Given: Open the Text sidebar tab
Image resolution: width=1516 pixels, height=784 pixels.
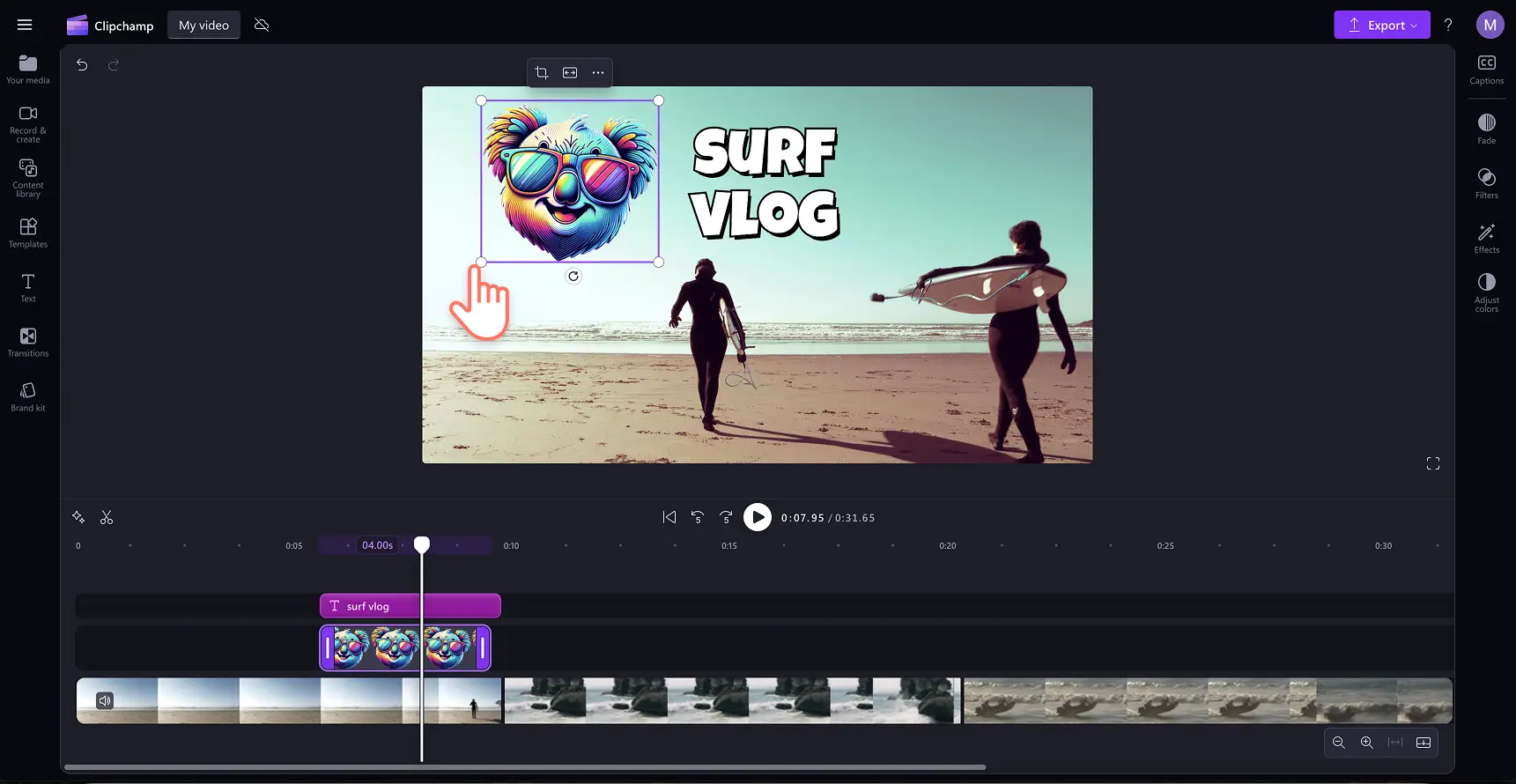Looking at the screenshot, I should [x=28, y=287].
